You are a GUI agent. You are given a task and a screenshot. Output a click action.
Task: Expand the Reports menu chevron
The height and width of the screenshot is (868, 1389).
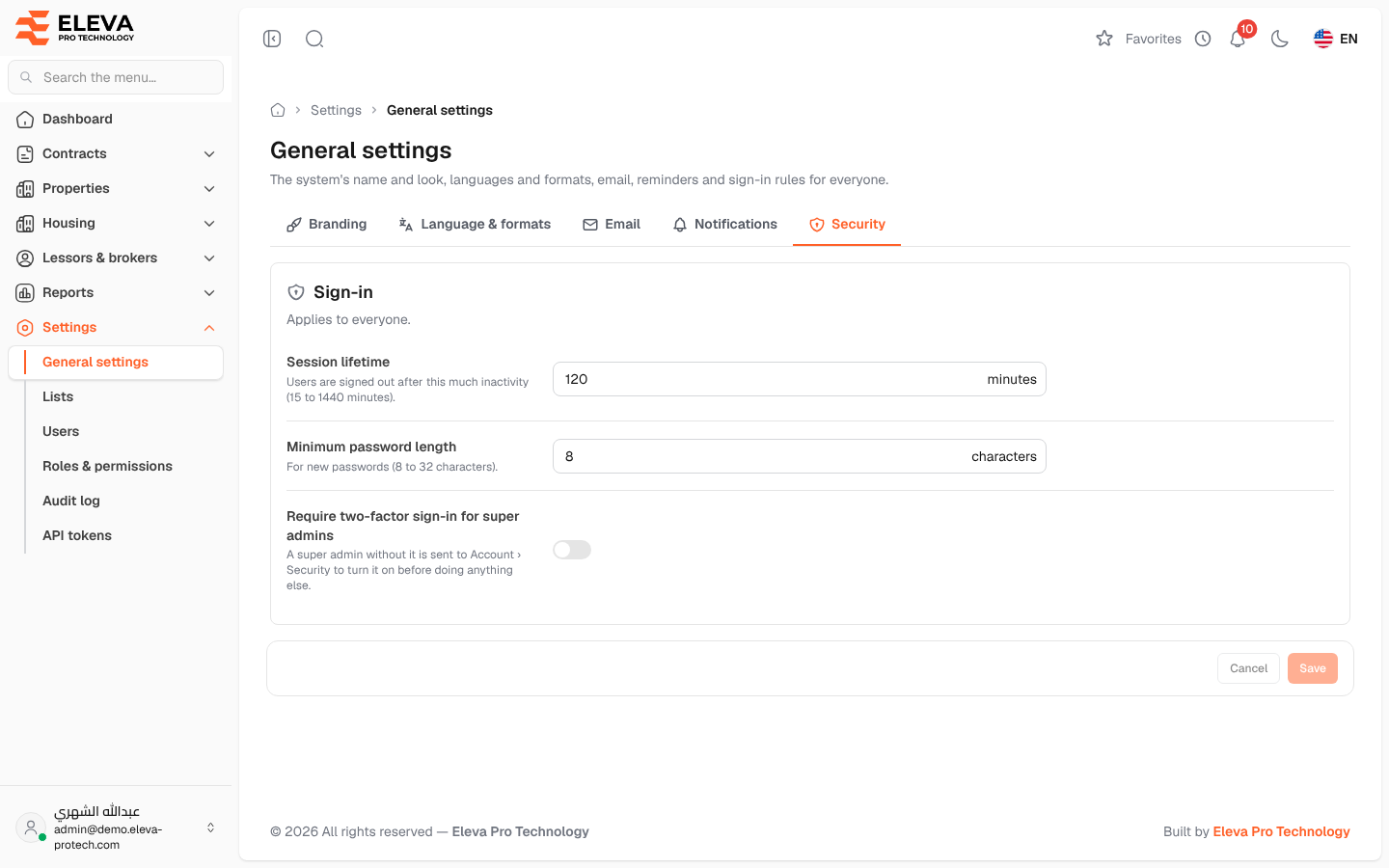(x=209, y=293)
